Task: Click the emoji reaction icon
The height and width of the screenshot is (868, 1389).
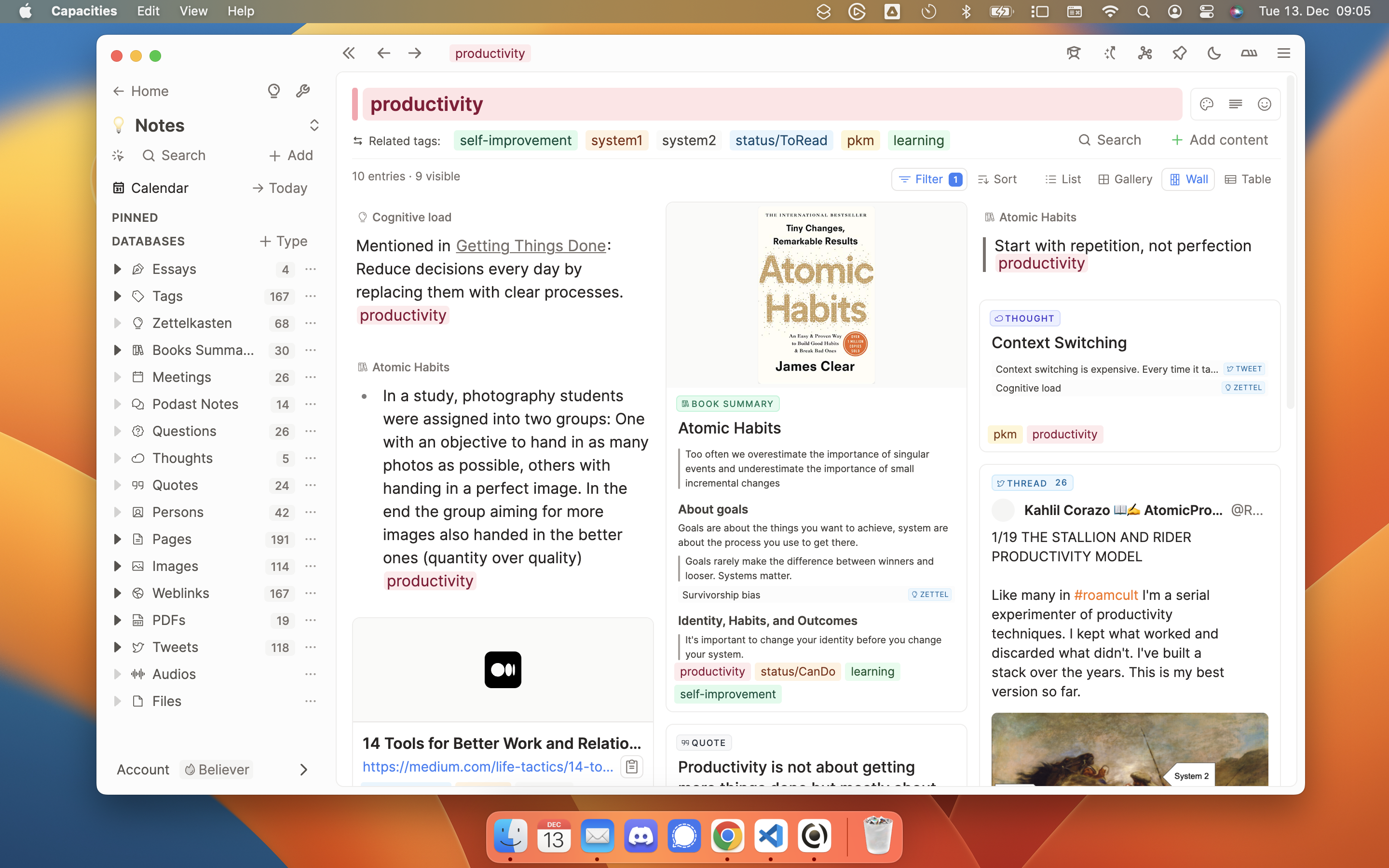Action: [1264, 104]
